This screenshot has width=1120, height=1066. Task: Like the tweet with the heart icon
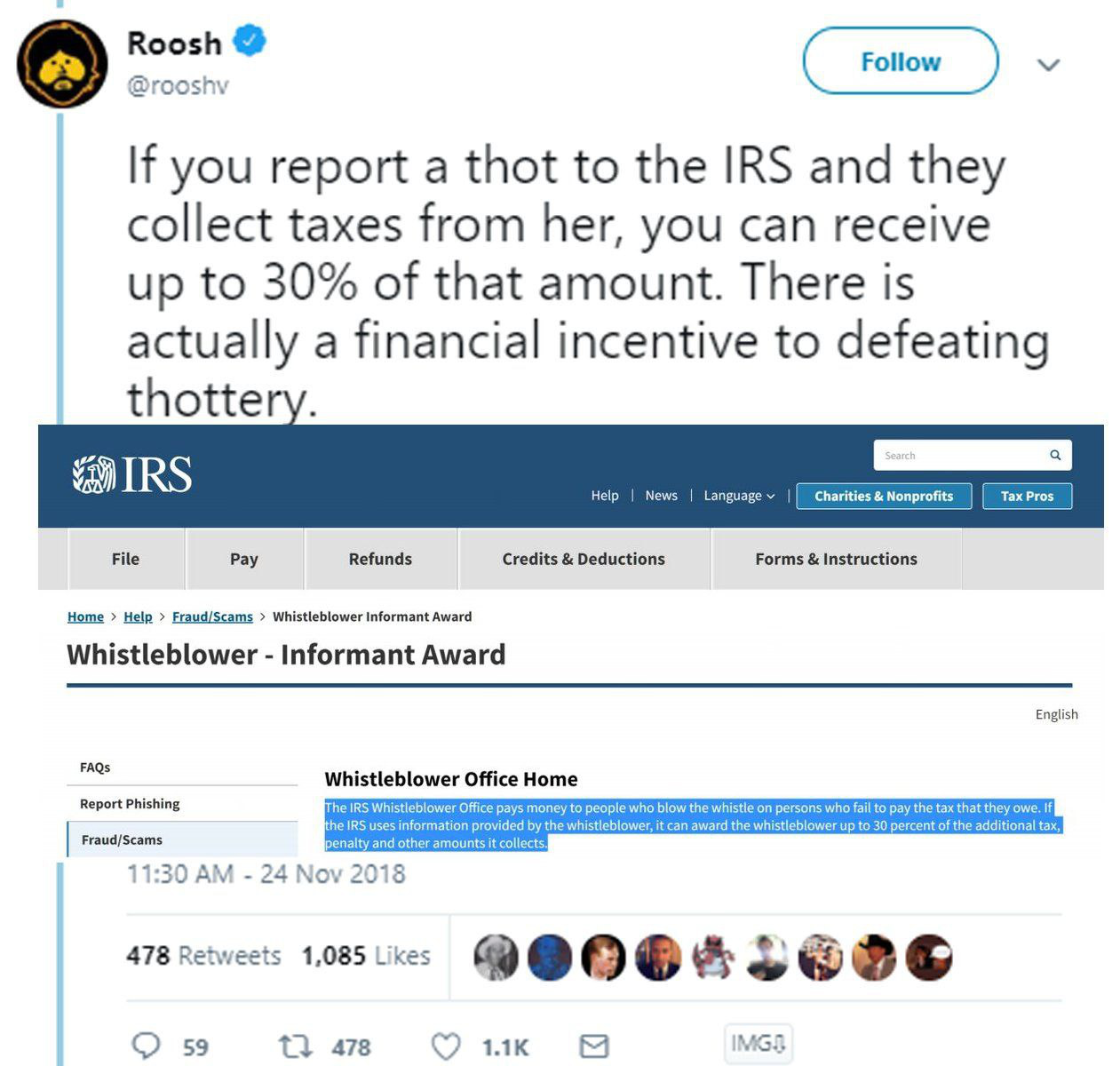pyautogui.click(x=446, y=1046)
